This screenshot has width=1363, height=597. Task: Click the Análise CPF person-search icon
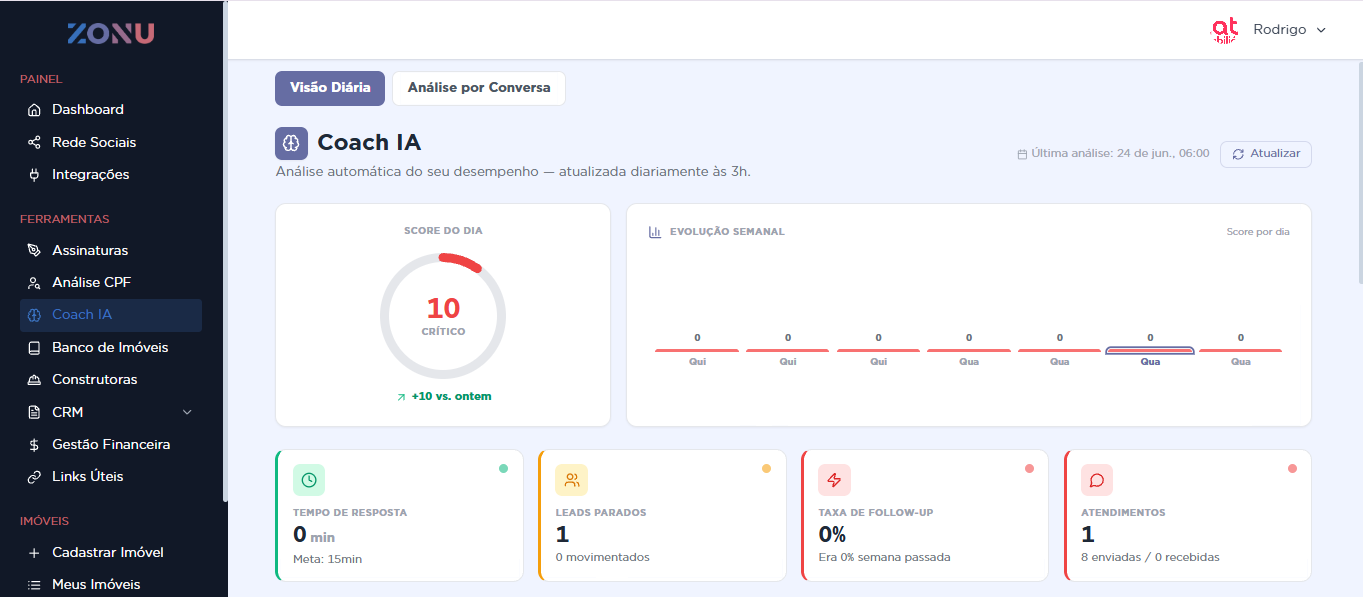(x=34, y=283)
